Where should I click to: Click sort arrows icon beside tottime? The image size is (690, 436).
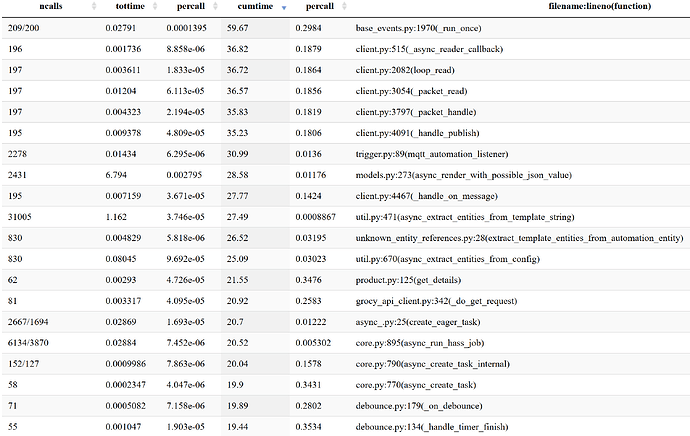(155, 6)
